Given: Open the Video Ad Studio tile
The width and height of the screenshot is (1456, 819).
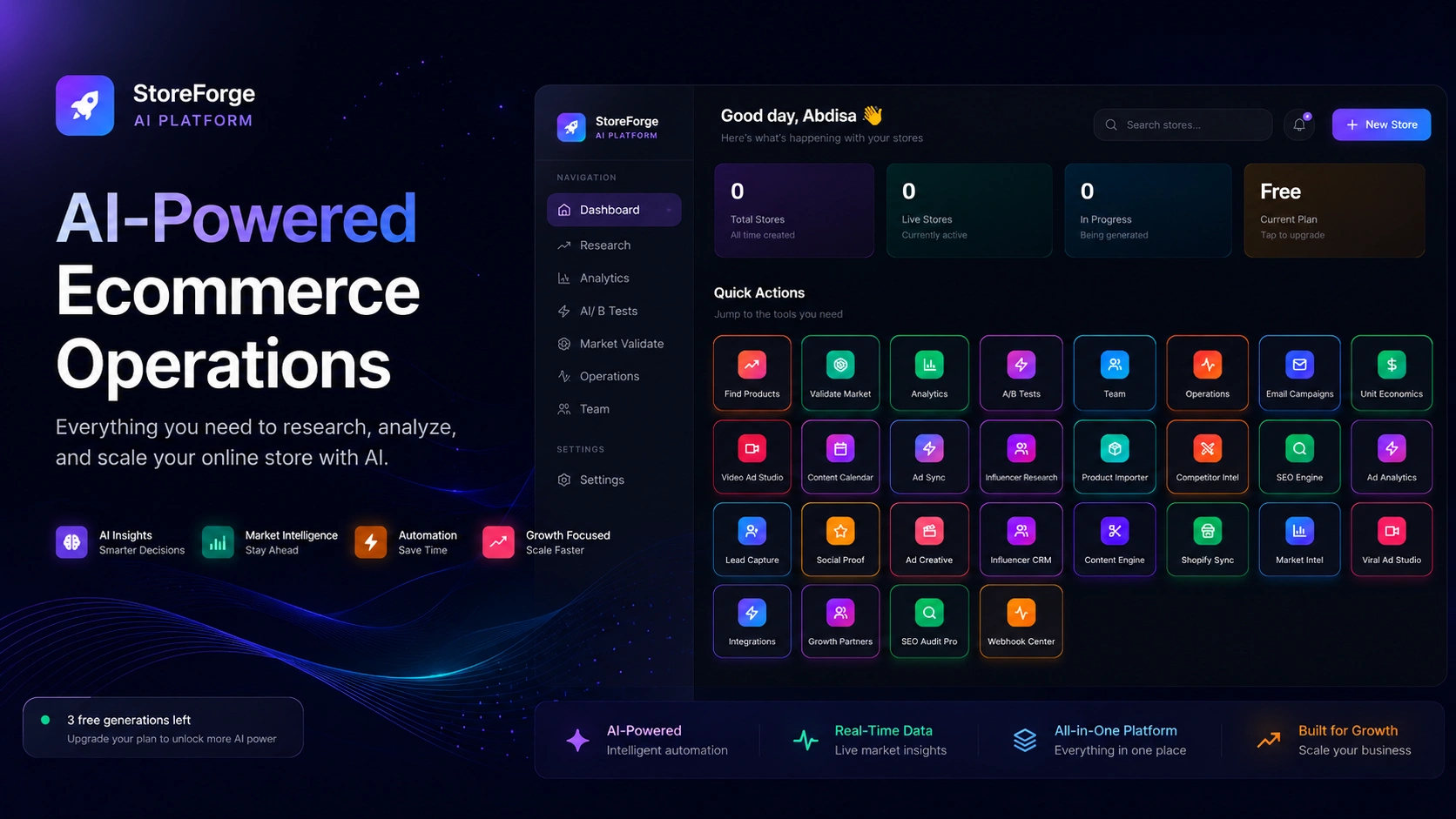Looking at the screenshot, I should 752,457.
